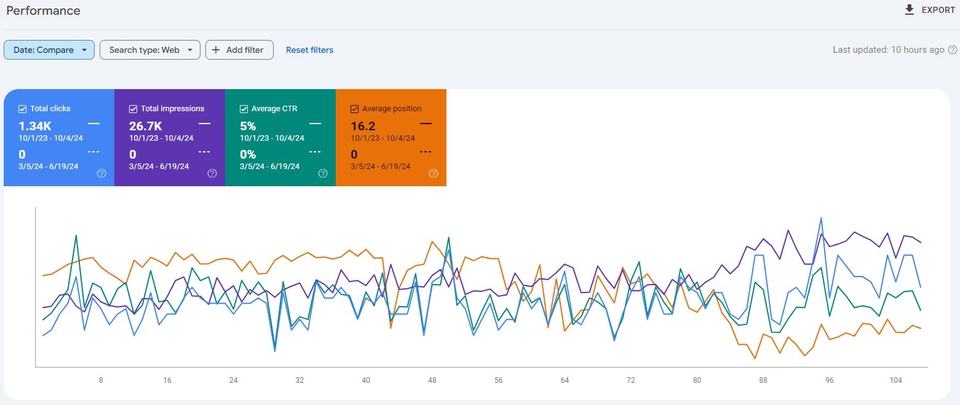Toggle the Total impressions checkbox

coord(133,108)
